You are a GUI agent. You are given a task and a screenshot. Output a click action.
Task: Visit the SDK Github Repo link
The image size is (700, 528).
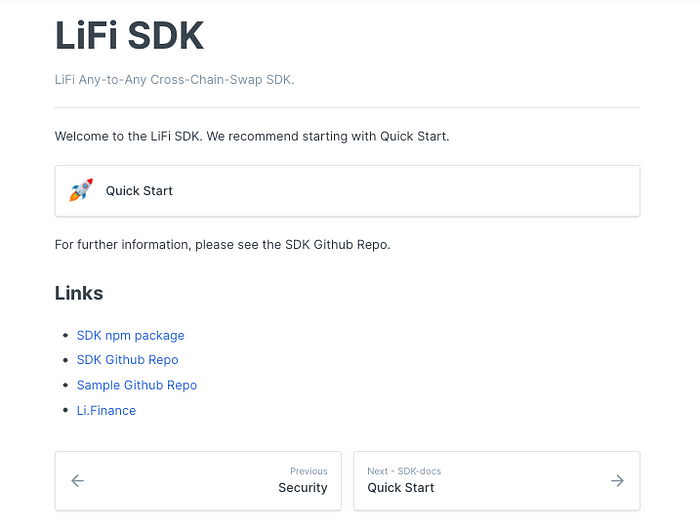click(127, 360)
